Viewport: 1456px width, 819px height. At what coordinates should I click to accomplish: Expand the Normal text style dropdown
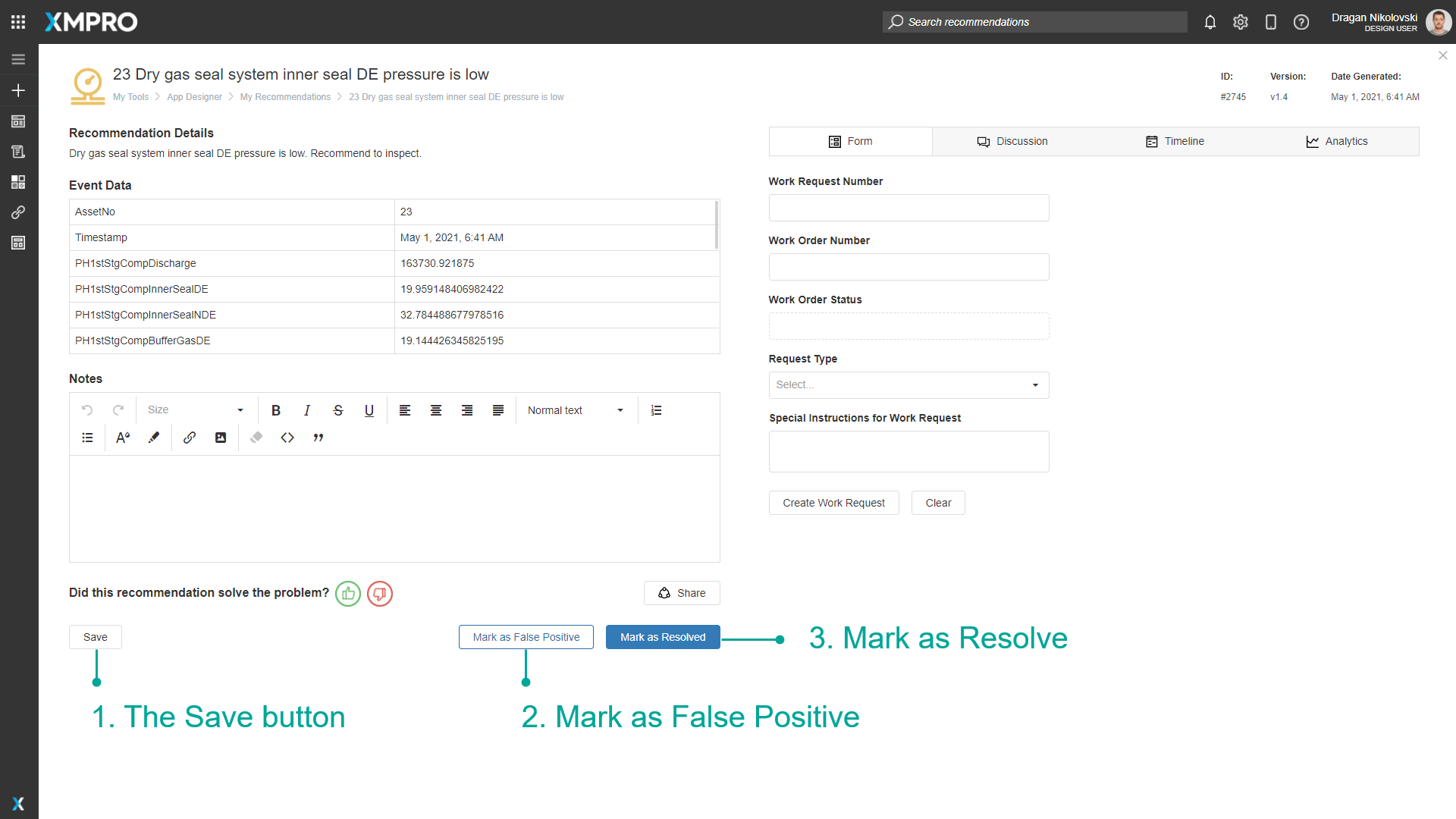[x=576, y=410]
